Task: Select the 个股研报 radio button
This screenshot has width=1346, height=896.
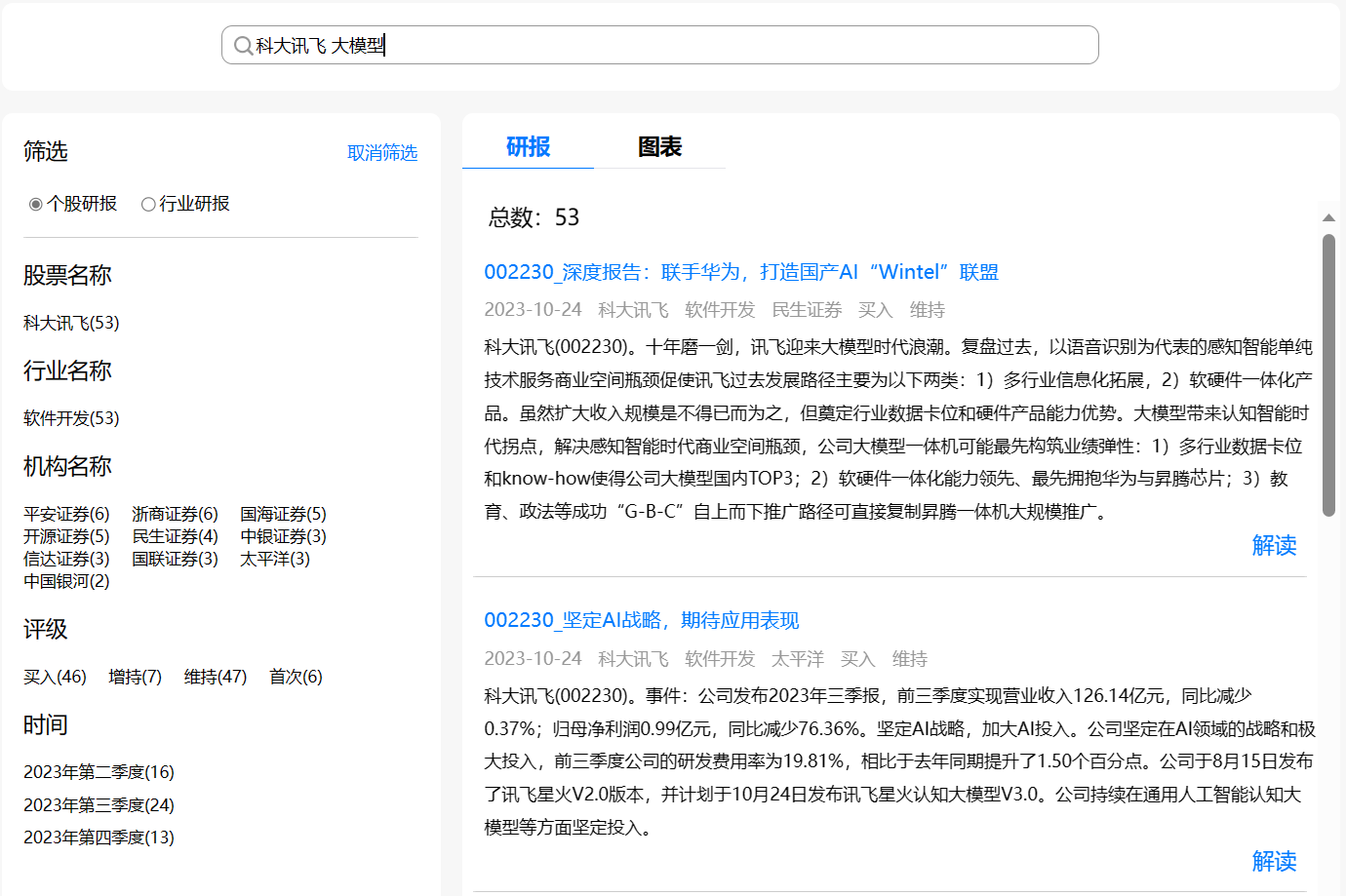Action: 36,204
